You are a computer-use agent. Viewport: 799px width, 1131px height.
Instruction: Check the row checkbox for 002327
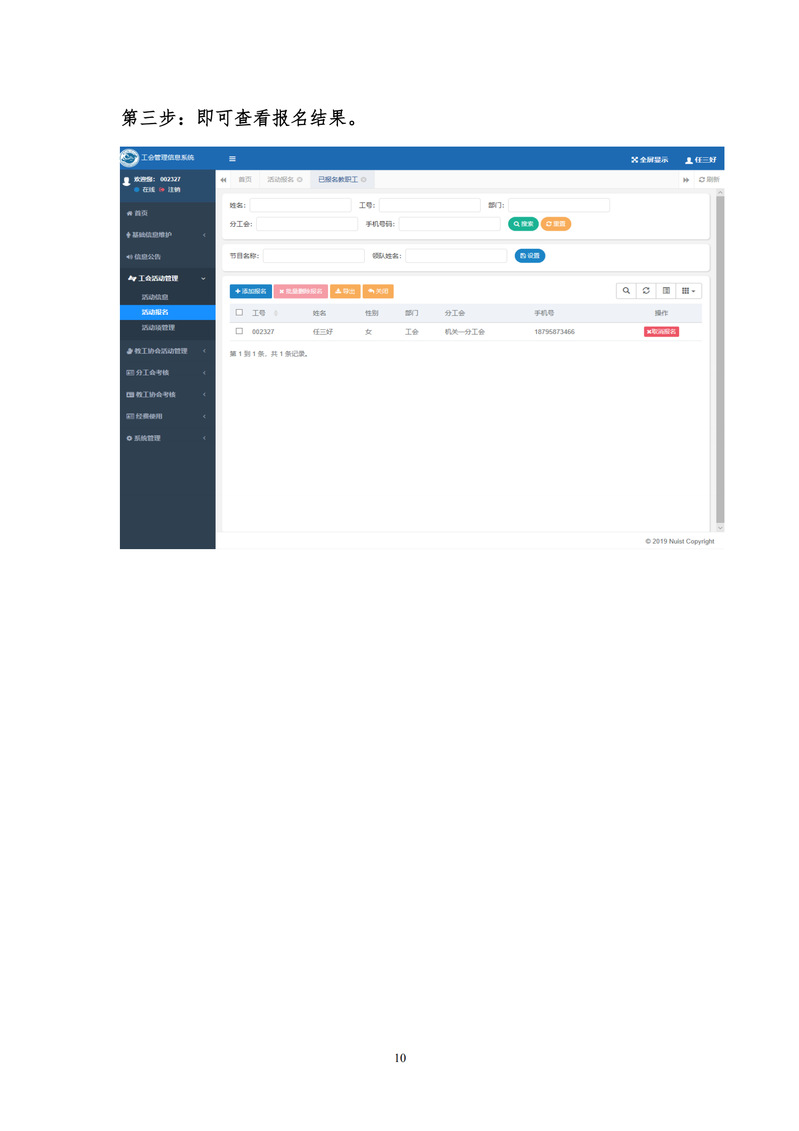[x=239, y=331]
